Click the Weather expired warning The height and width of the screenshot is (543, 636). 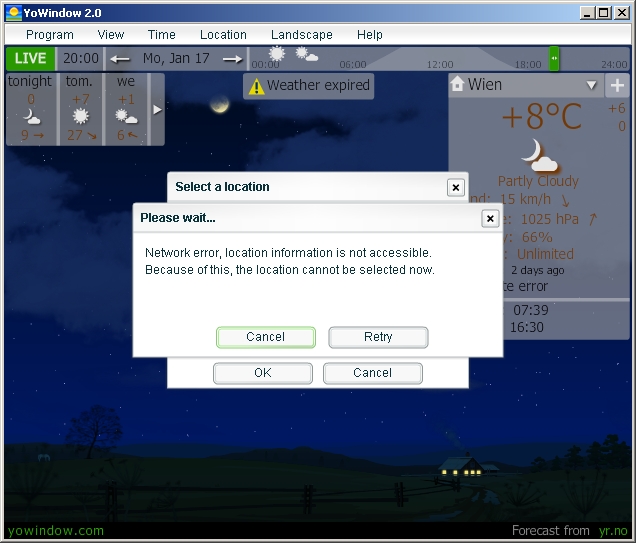(x=309, y=86)
